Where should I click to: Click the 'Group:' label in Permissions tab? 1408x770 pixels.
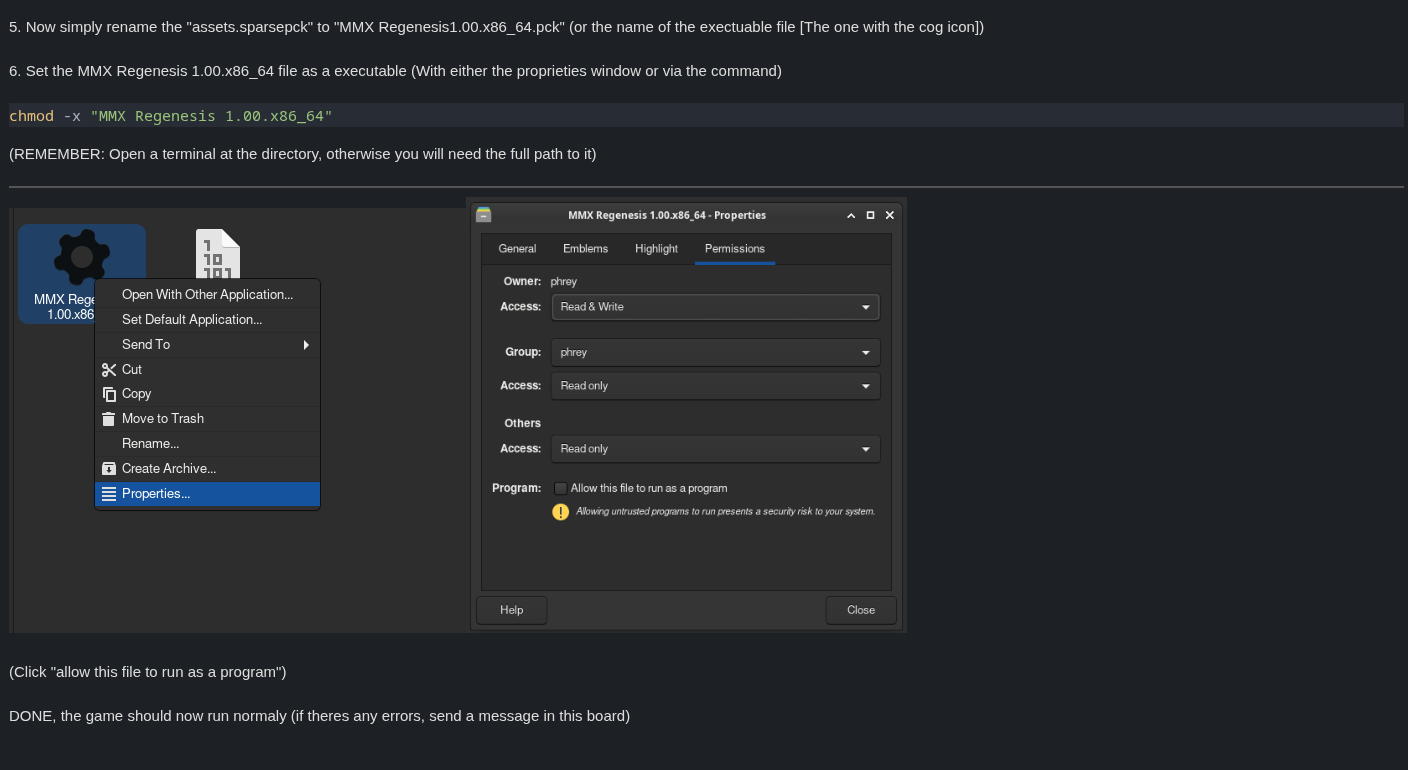[x=523, y=353]
